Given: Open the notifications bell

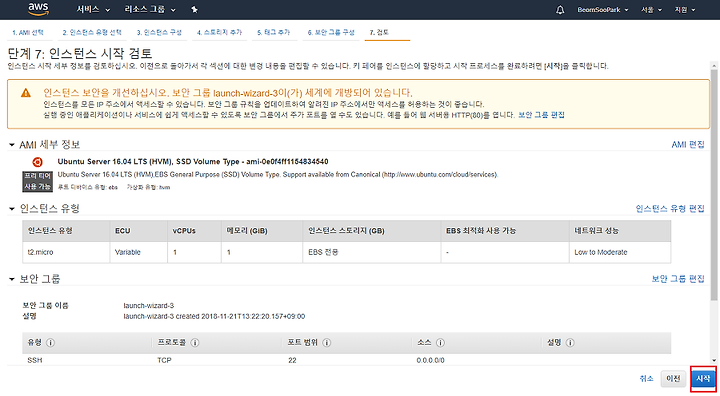Looking at the screenshot, I should 560,10.
